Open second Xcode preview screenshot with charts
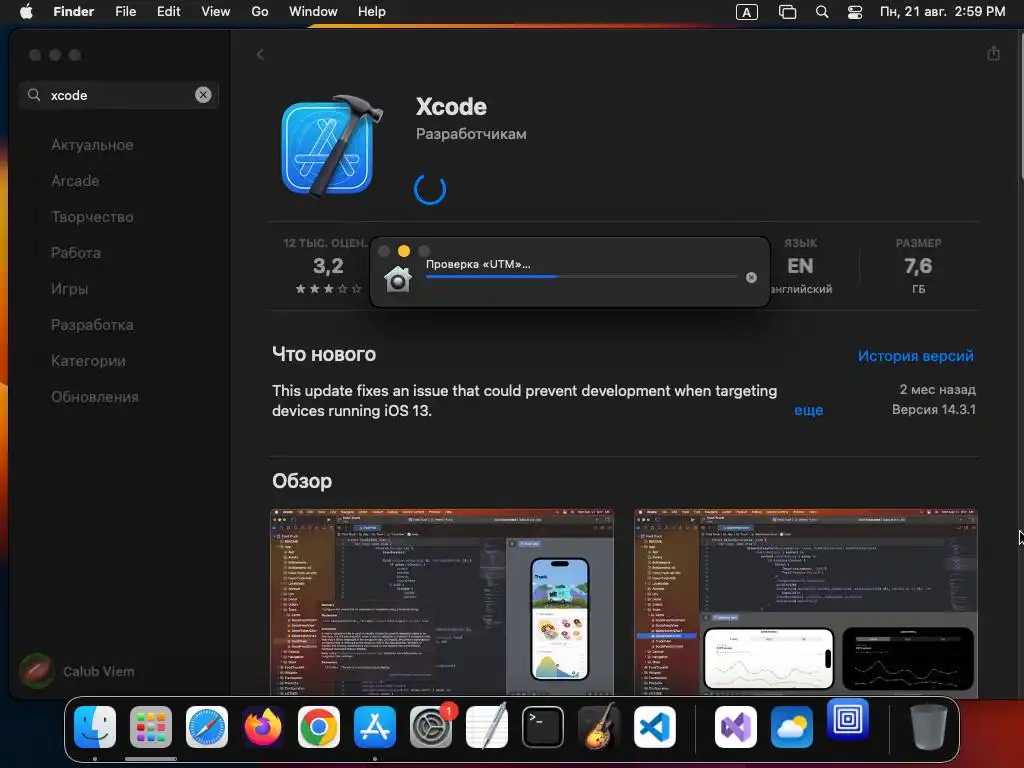 tap(806, 601)
